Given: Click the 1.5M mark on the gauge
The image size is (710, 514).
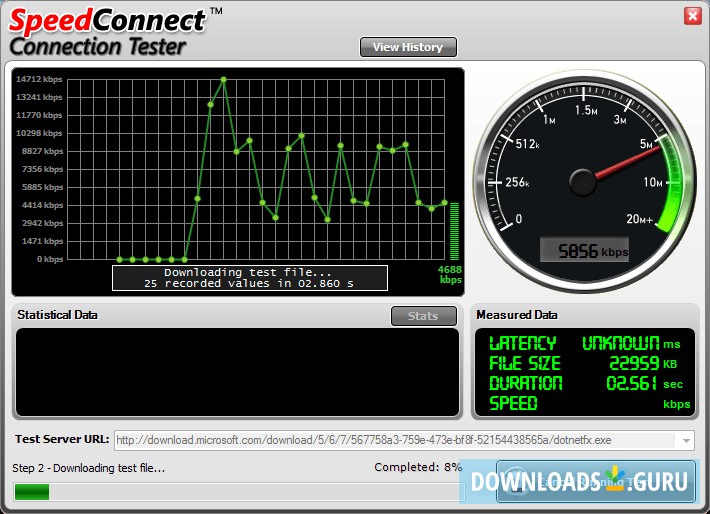Looking at the screenshot, I should click(586, 110).
